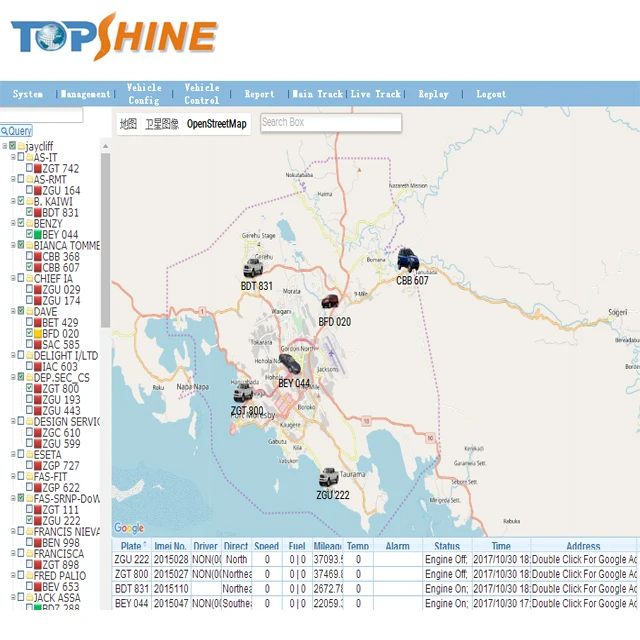Uncheck the ZGU 222 vehicle checkbox
640x640 pixels.
(29, 520)
